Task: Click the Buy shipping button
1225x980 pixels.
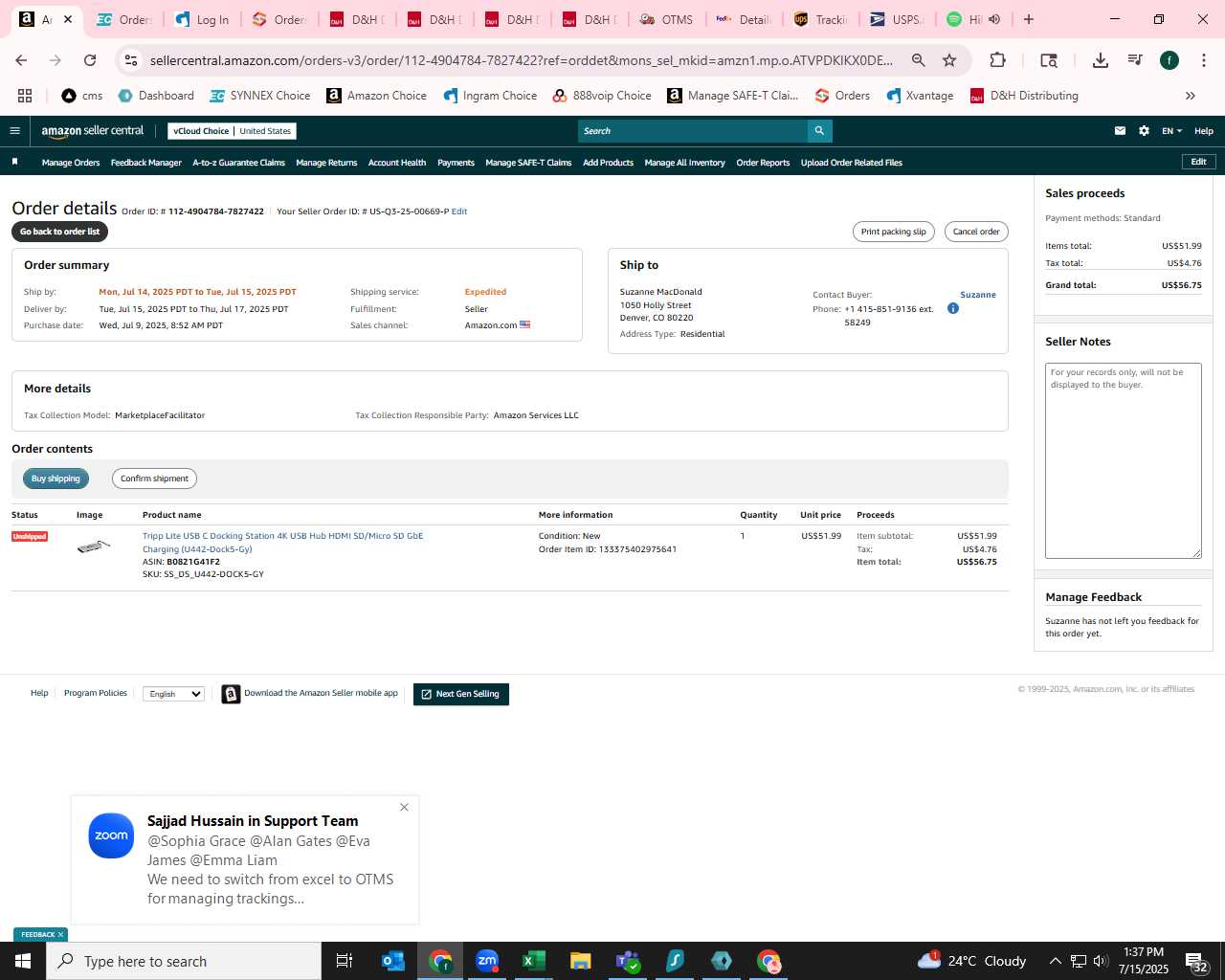Action: [56, 479]
